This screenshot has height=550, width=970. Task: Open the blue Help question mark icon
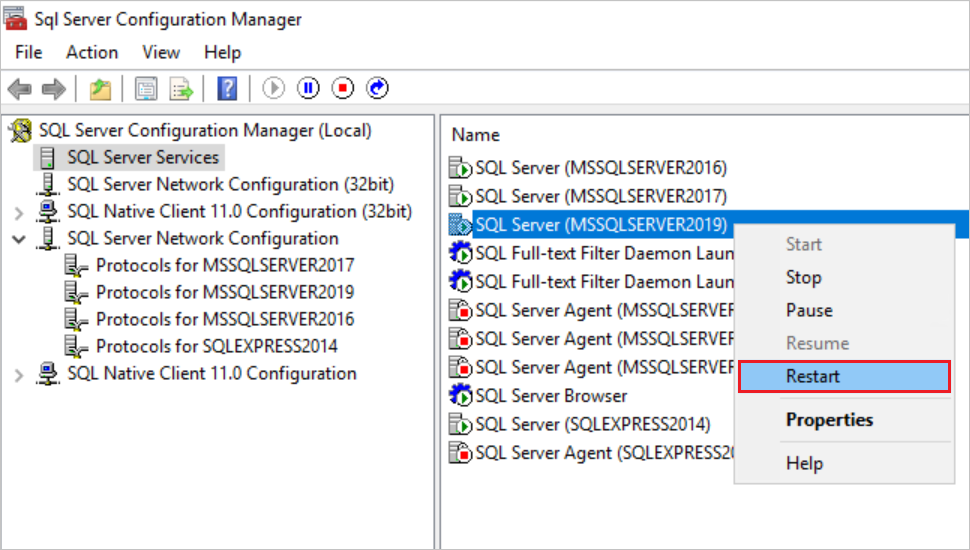(226, 89)
